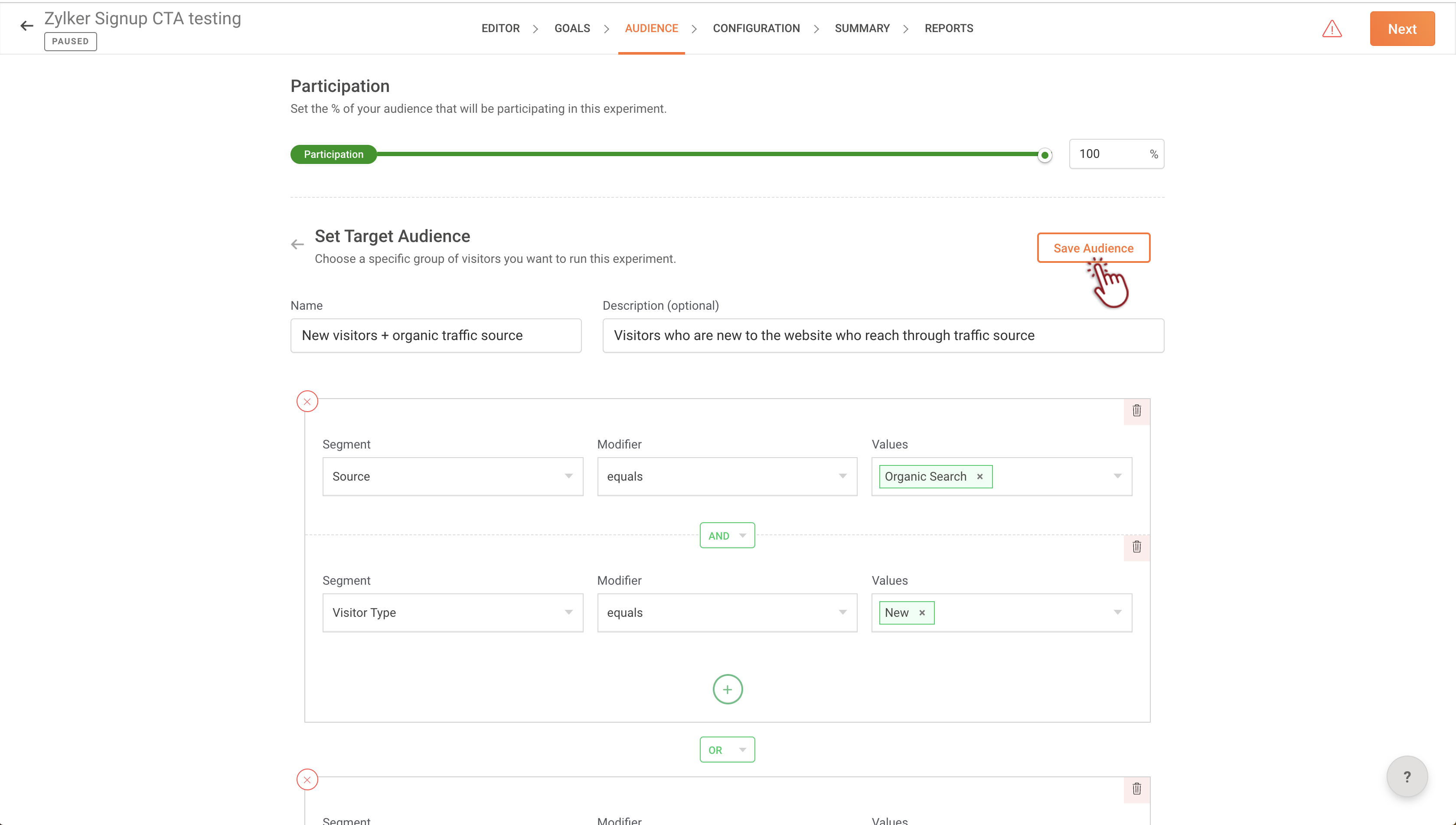Switch to the GOALS tab
Viewport: 1456px width, 825px height.
(x=572, y=28)
